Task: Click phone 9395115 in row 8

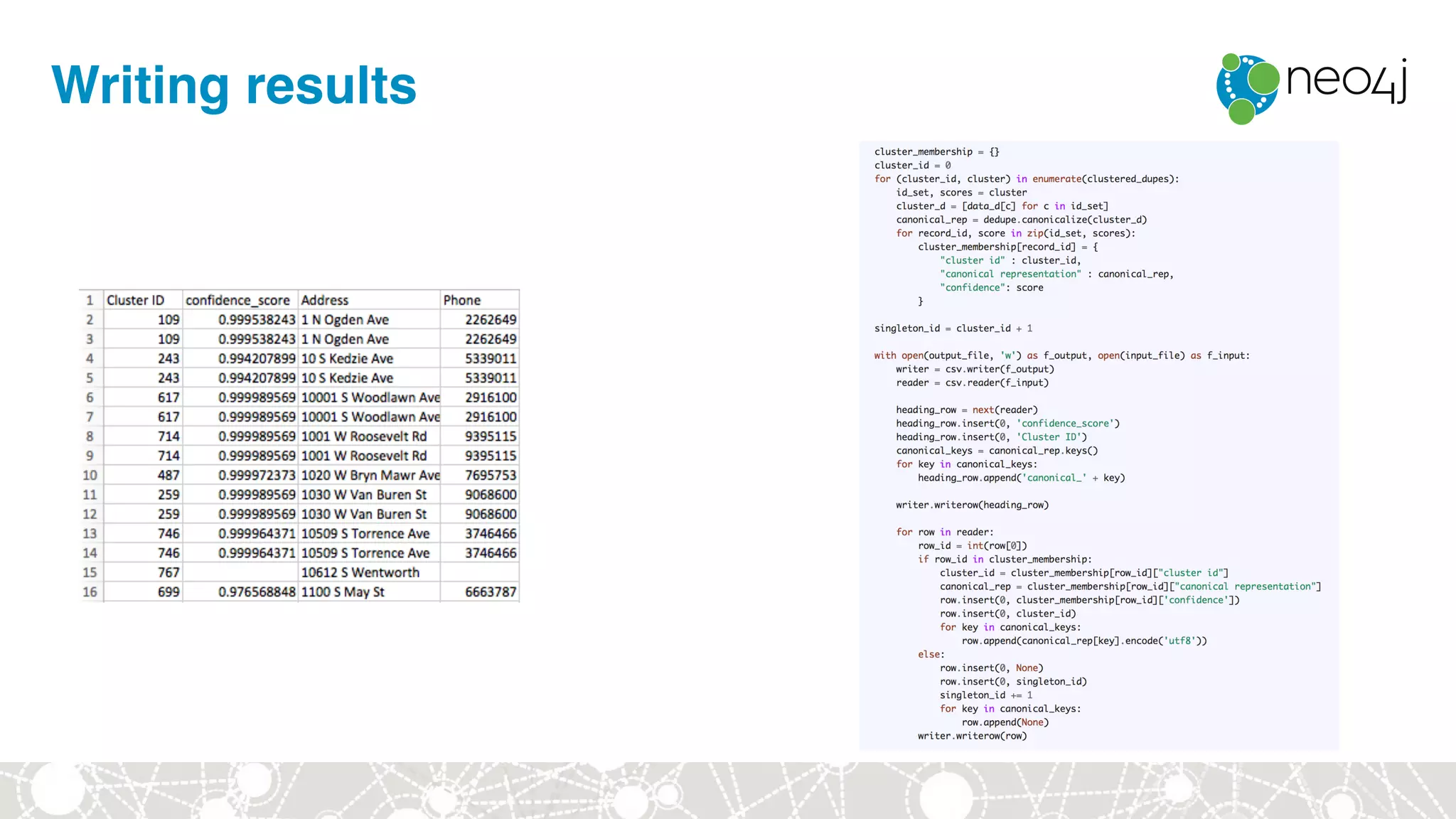Action: (x=479, y=436)
